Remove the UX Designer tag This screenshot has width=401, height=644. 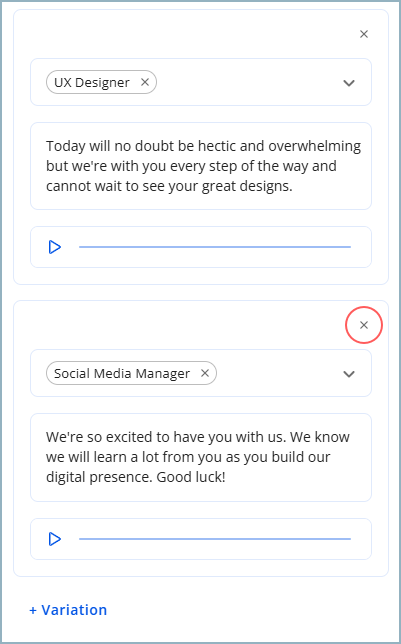[145, 82]
